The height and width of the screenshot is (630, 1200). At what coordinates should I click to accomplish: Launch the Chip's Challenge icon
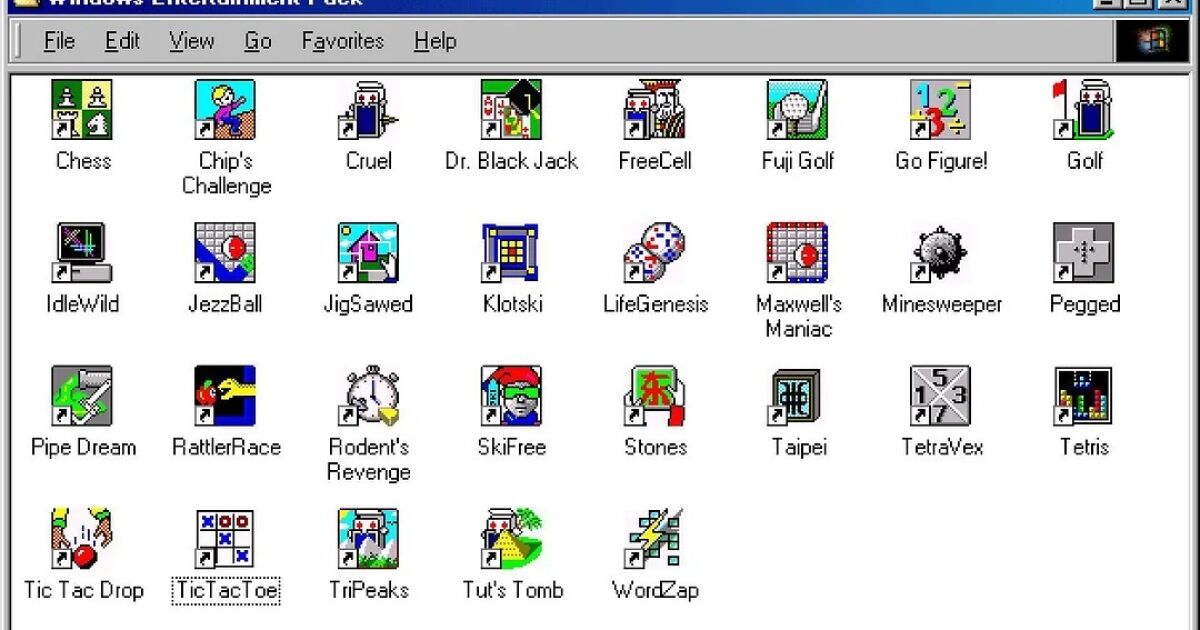(x=226, y=110)
